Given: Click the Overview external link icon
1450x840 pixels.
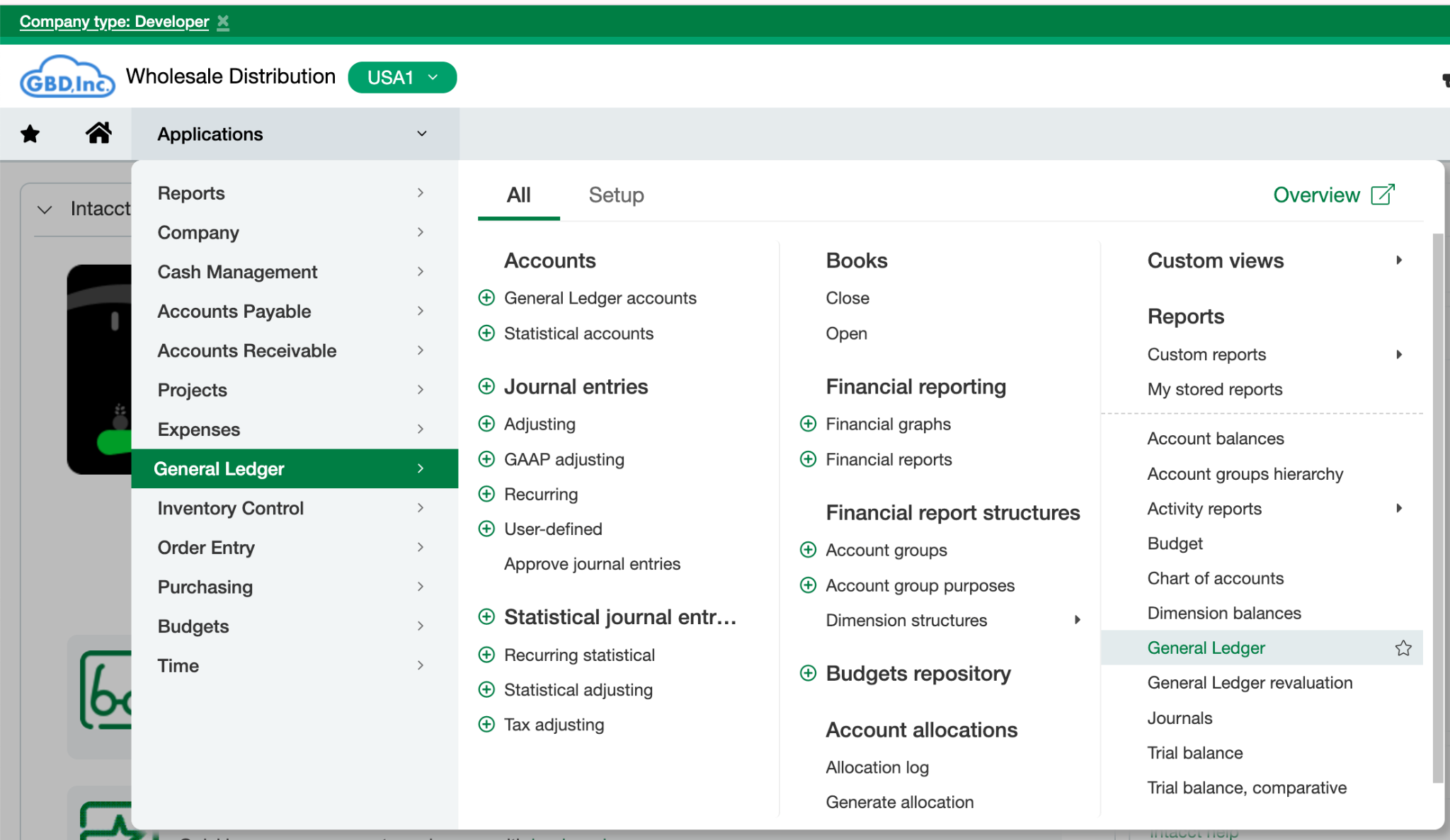Looking at the screenshot, I should (x=1383, y=195).
